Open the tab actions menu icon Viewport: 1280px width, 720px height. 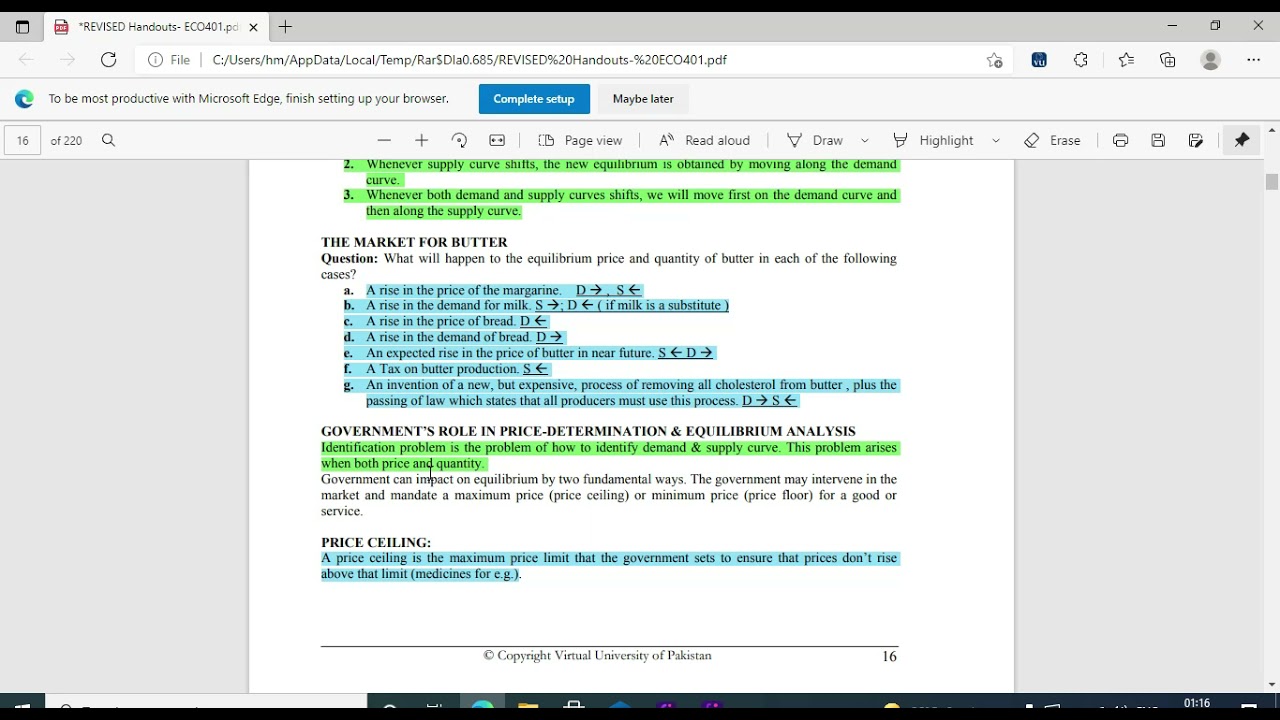pyautogui.click(x=22, y=27)
